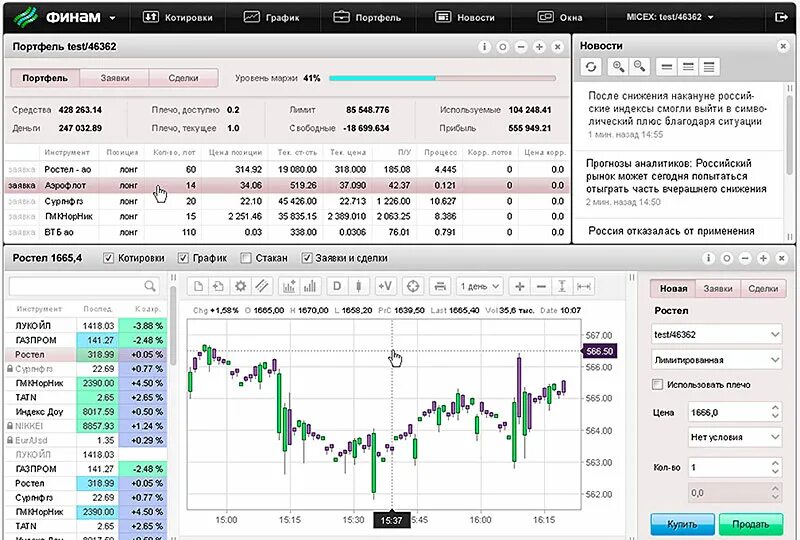The width and height of the screenshot is (800, 540).
Task: Select ЛУКОЙЛ 1418.03 -3.88 % row
Action: pos(86,326)
